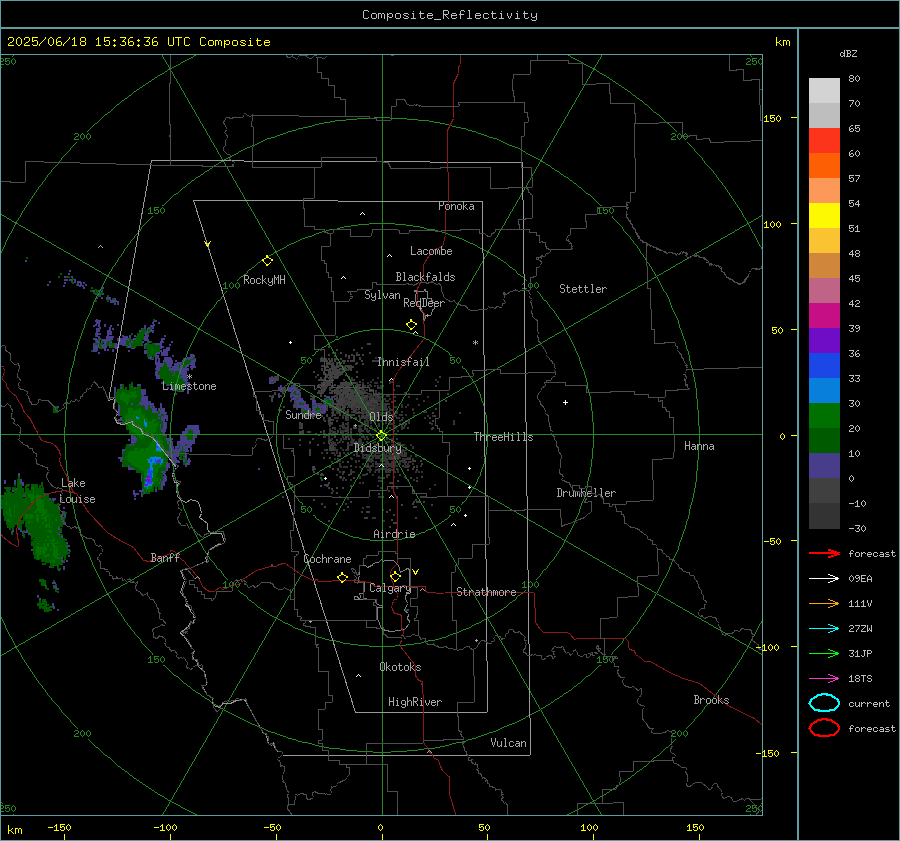Click the Sylvan label
Image resolution: width=900 pixels, height=841 pixels.
[x=382, y=296]
